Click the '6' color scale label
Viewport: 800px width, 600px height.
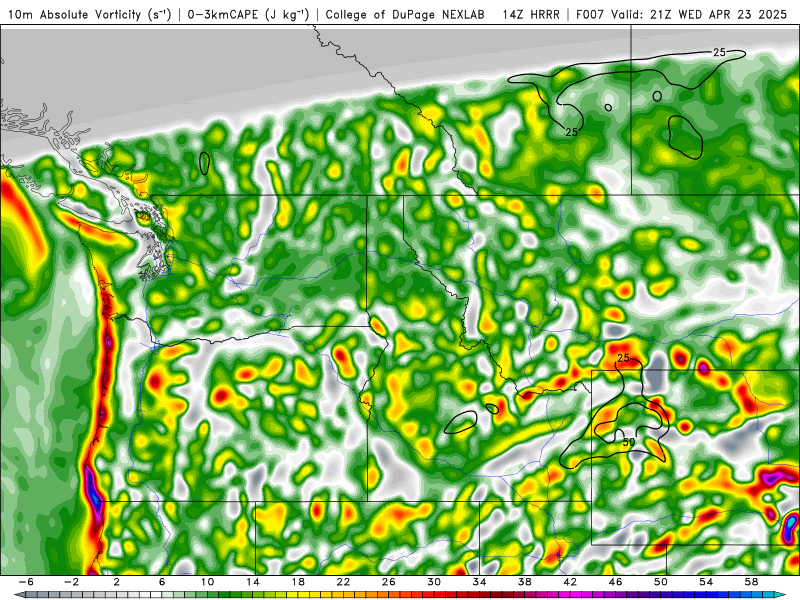point(162,582)
